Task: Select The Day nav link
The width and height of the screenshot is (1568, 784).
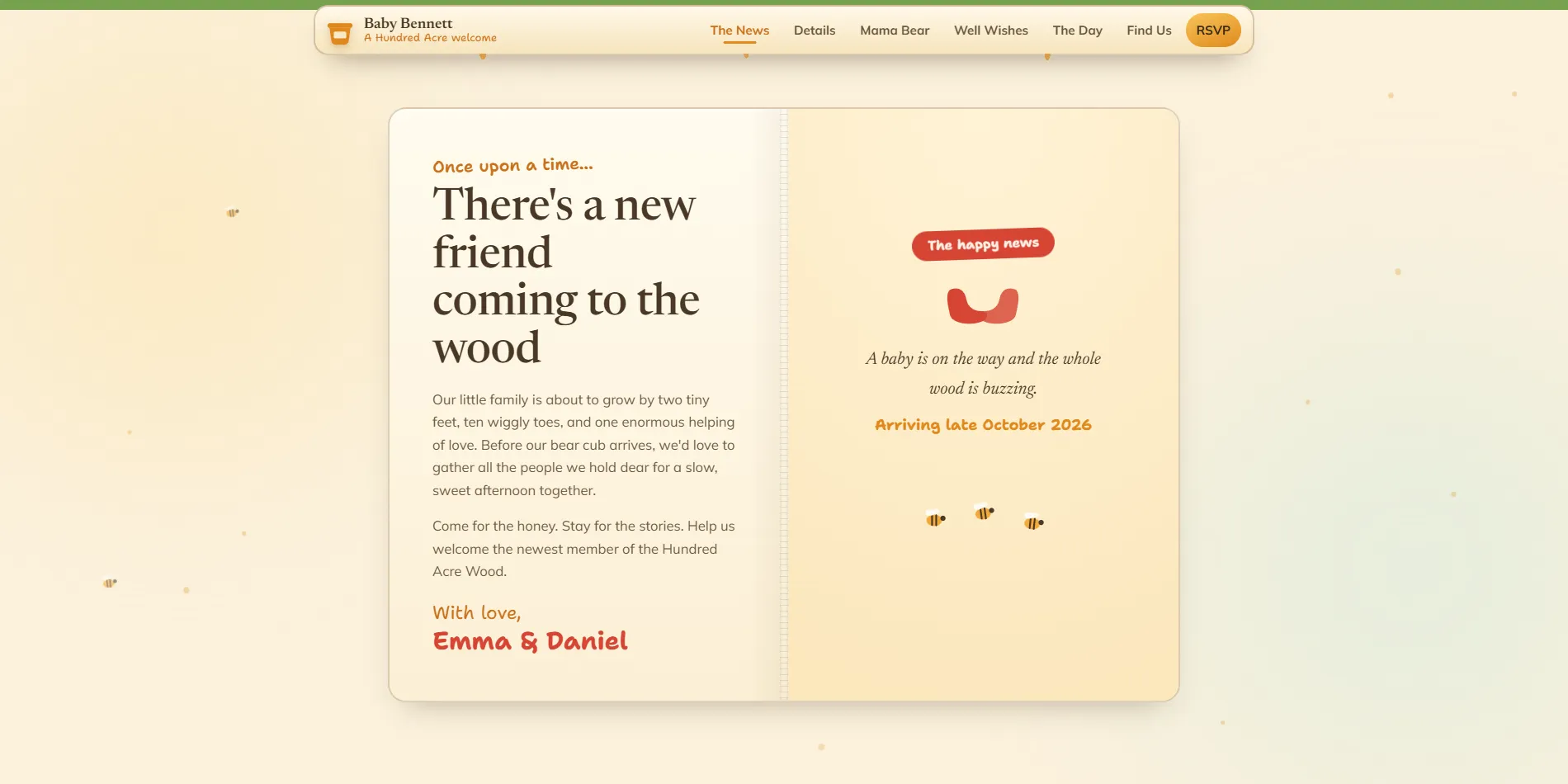Action: pyautogui.click(x=1077, y=31)
